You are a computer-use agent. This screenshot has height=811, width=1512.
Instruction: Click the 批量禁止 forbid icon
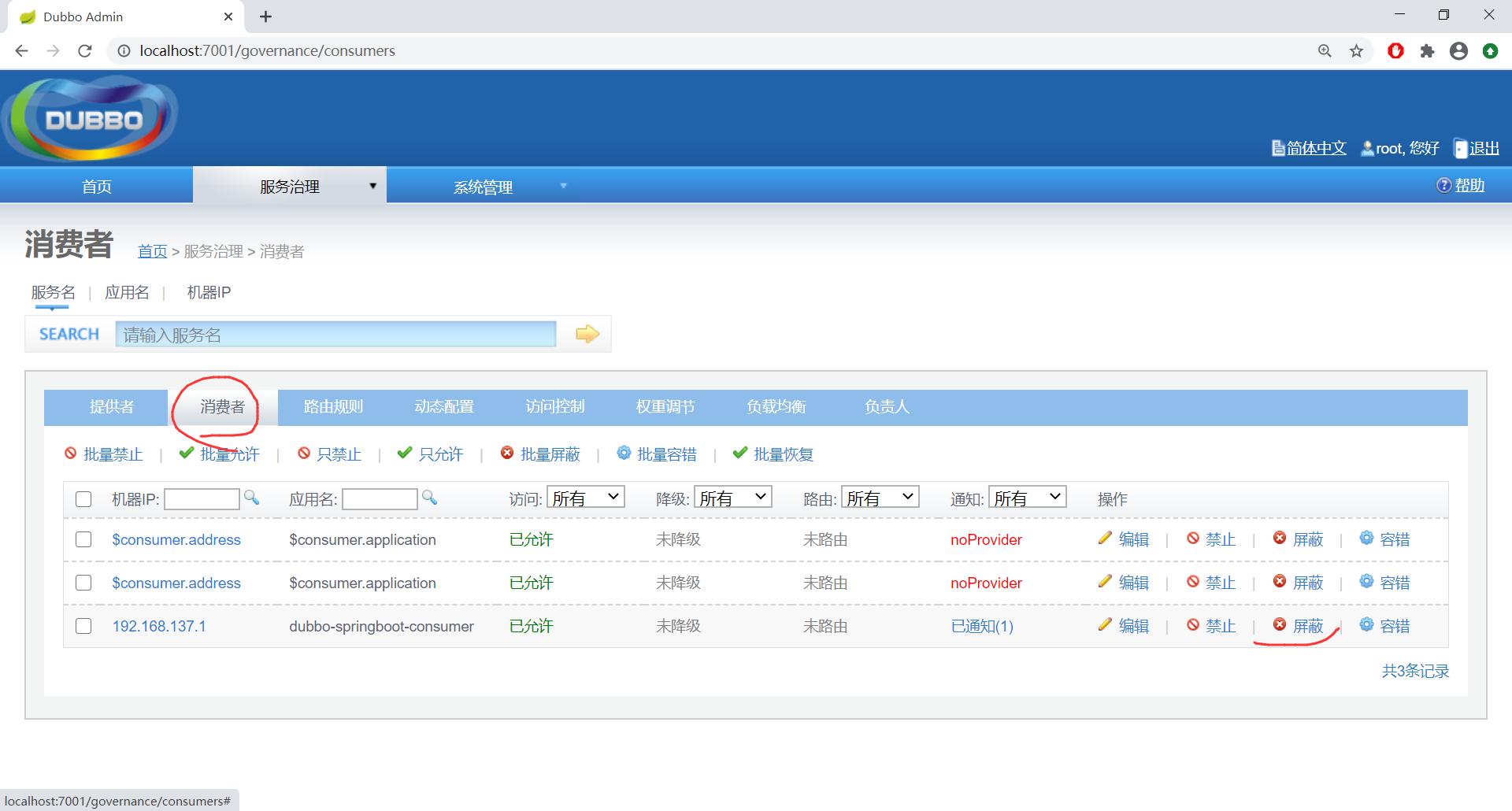pyautogui.click(x=71, y=453)
